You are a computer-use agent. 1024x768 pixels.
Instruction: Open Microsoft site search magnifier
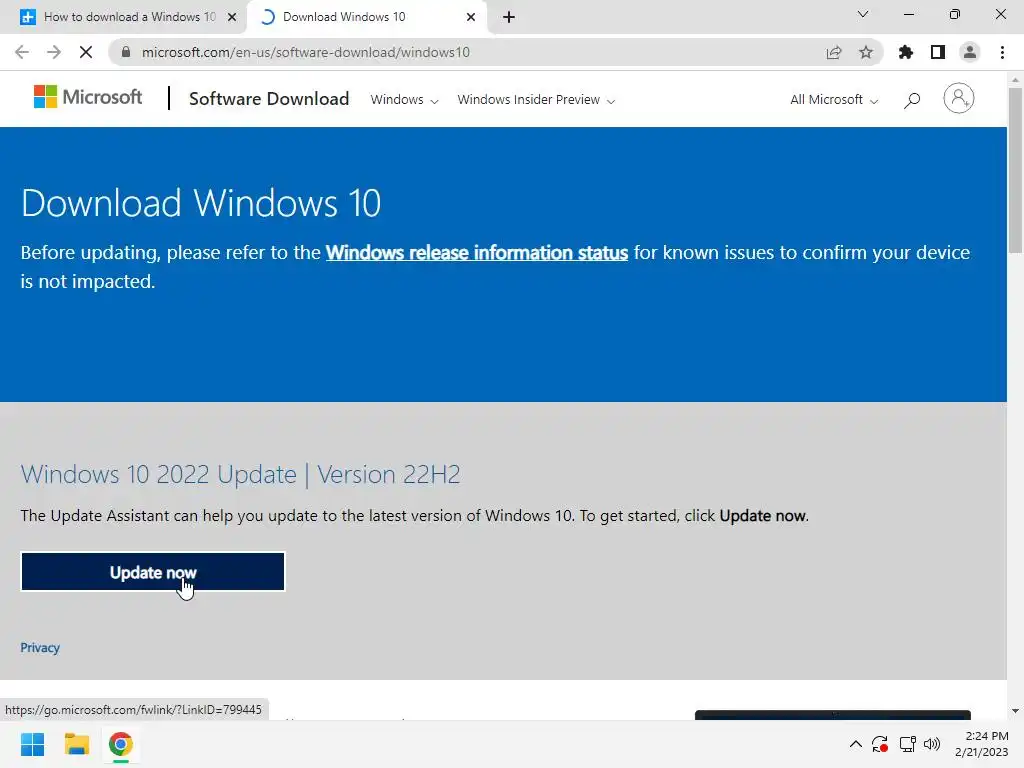pos(912,100)
